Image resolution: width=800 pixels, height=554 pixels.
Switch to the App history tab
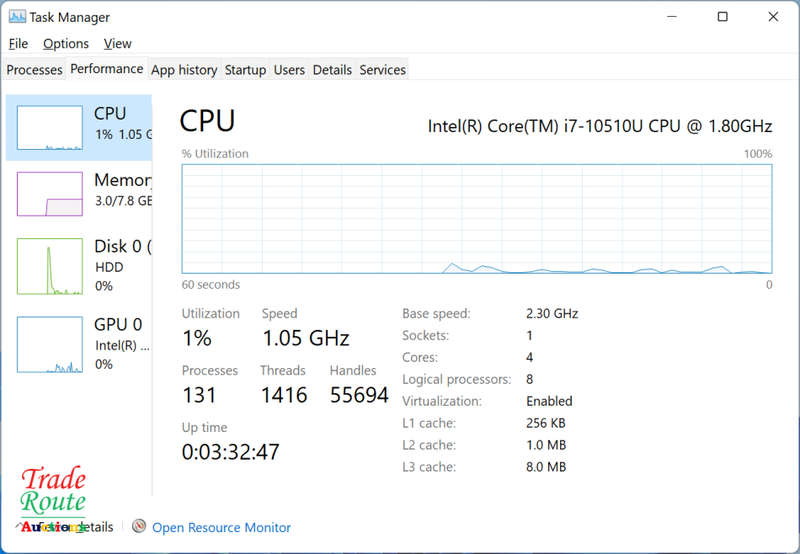(184, 69)
